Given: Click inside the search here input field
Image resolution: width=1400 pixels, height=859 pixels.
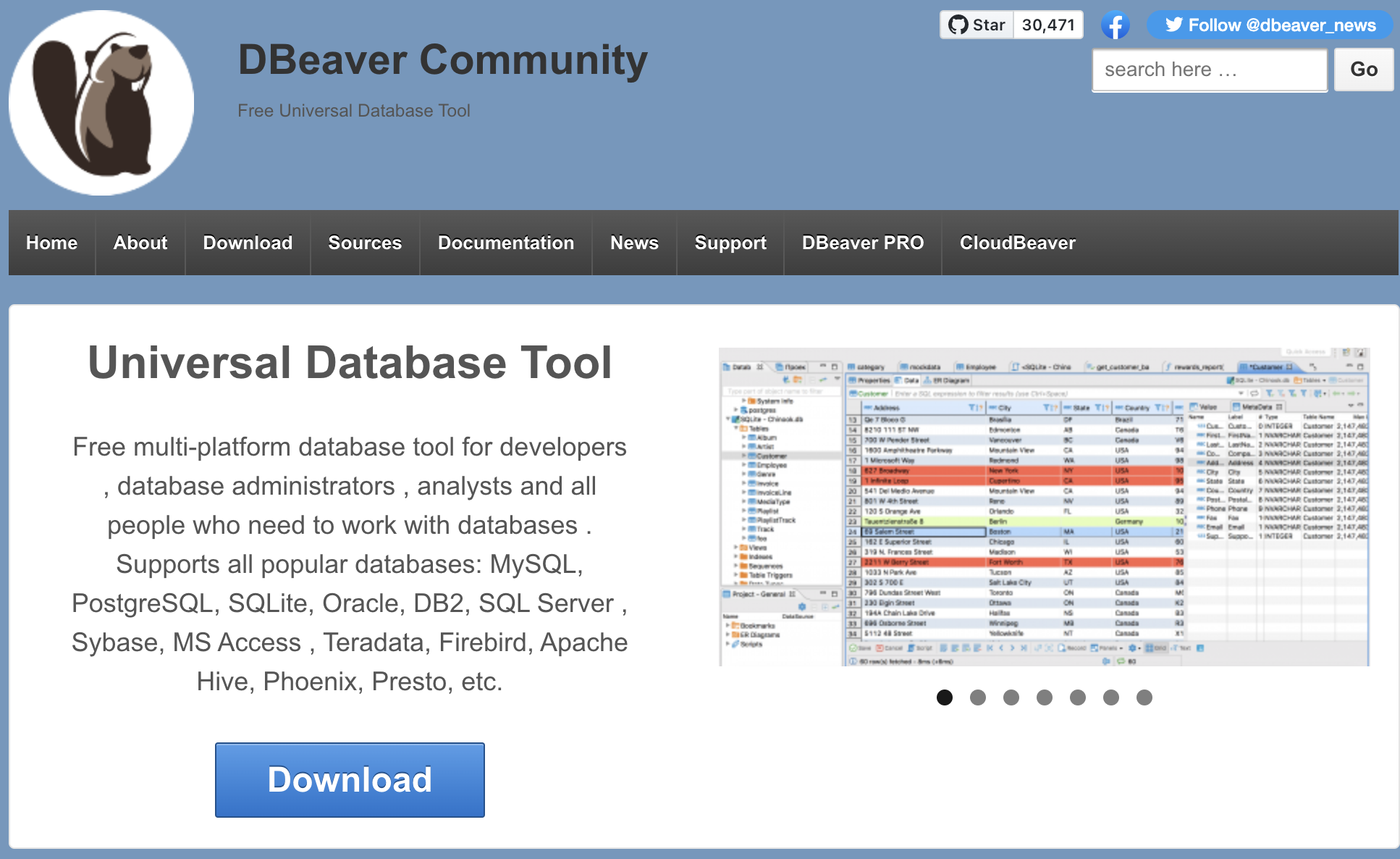Looking at the screenshot, I should [x=1209, y=69].
